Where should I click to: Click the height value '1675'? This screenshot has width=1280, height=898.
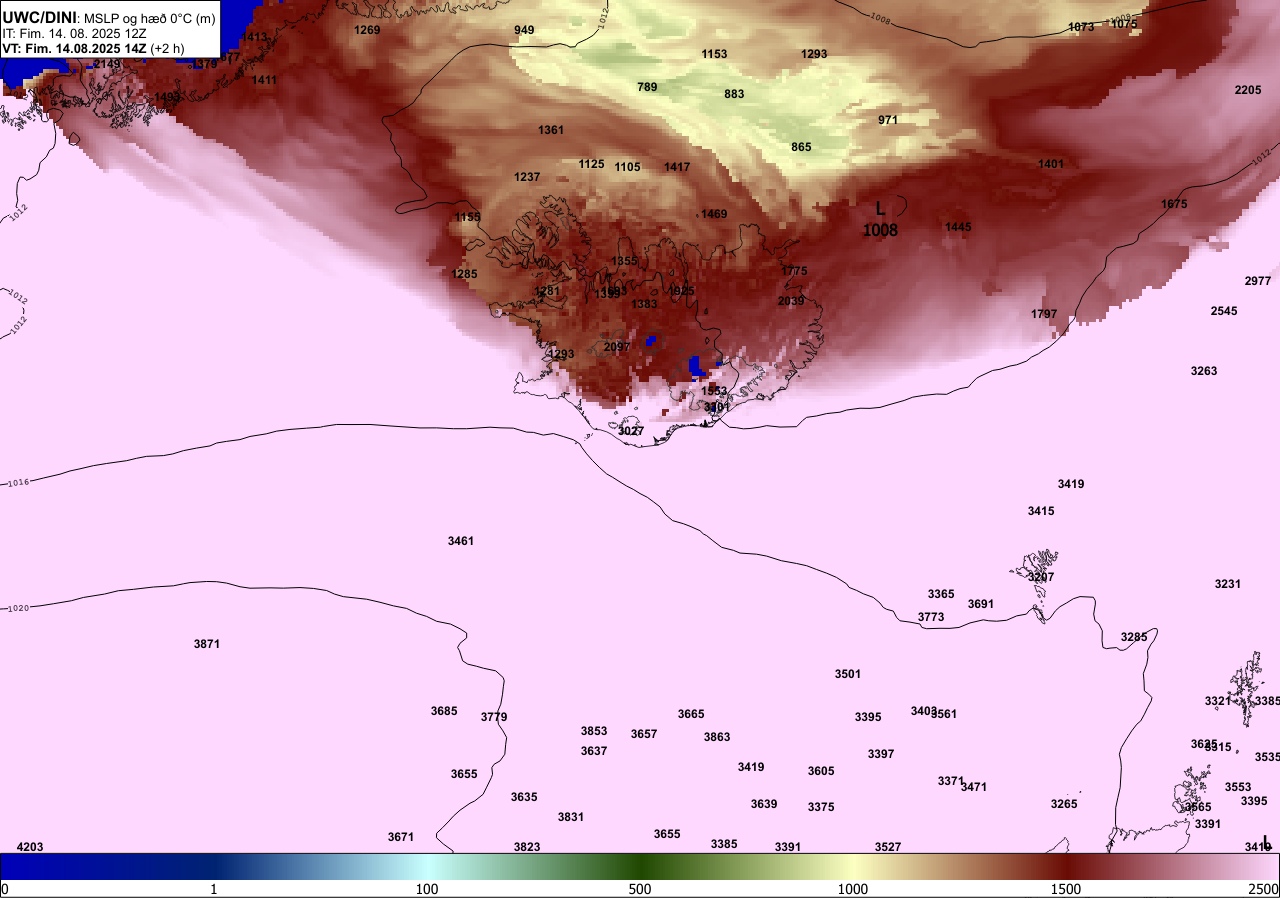pyautogui.click(x=1174, y=204)
